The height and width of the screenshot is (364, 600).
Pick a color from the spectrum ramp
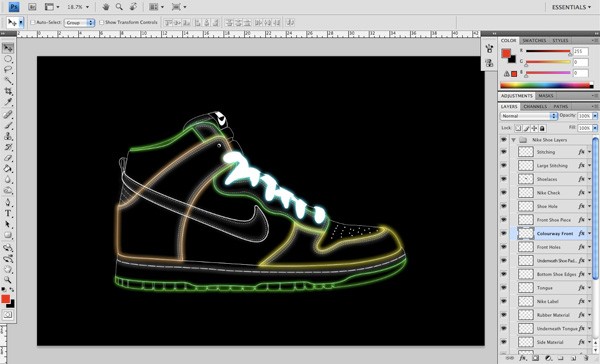(x=547, y=85)
